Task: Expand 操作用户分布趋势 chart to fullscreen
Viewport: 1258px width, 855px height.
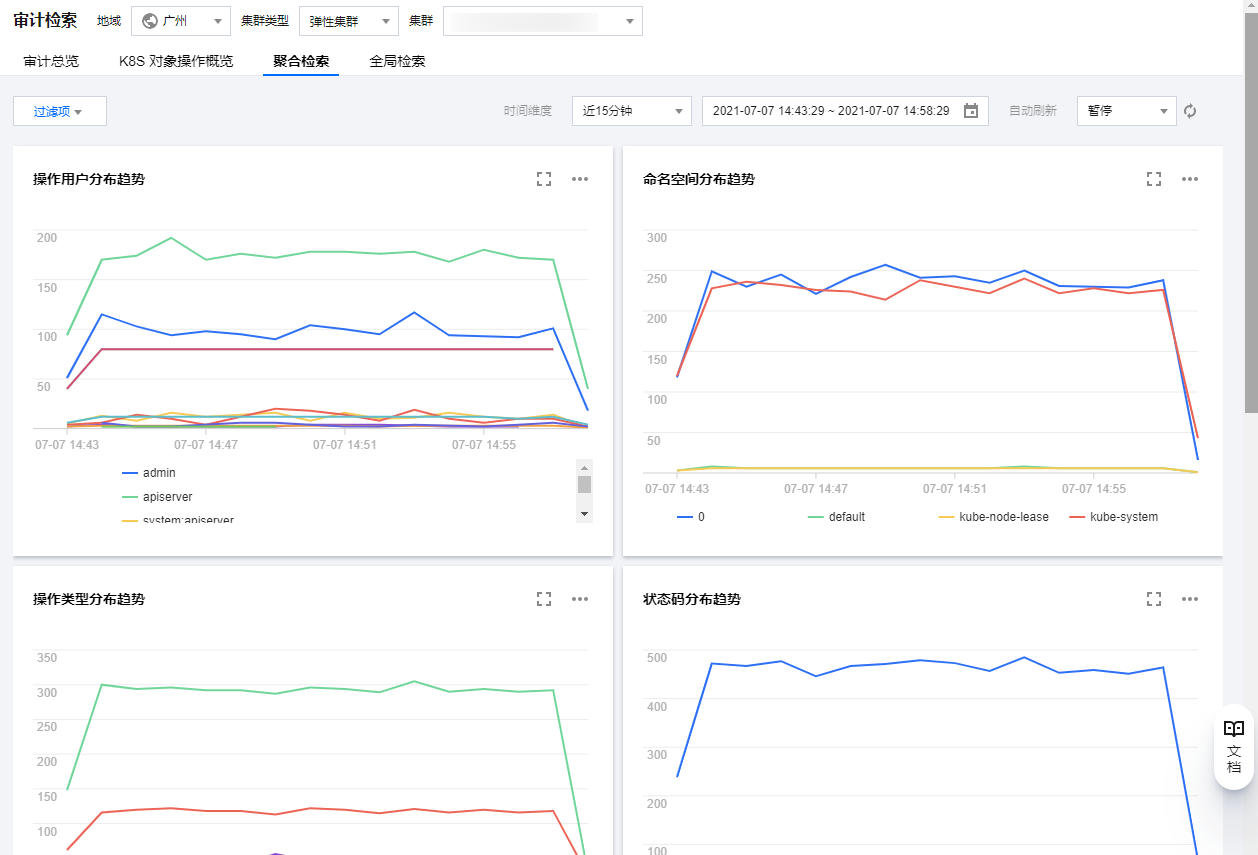Action: pos(544,179)
